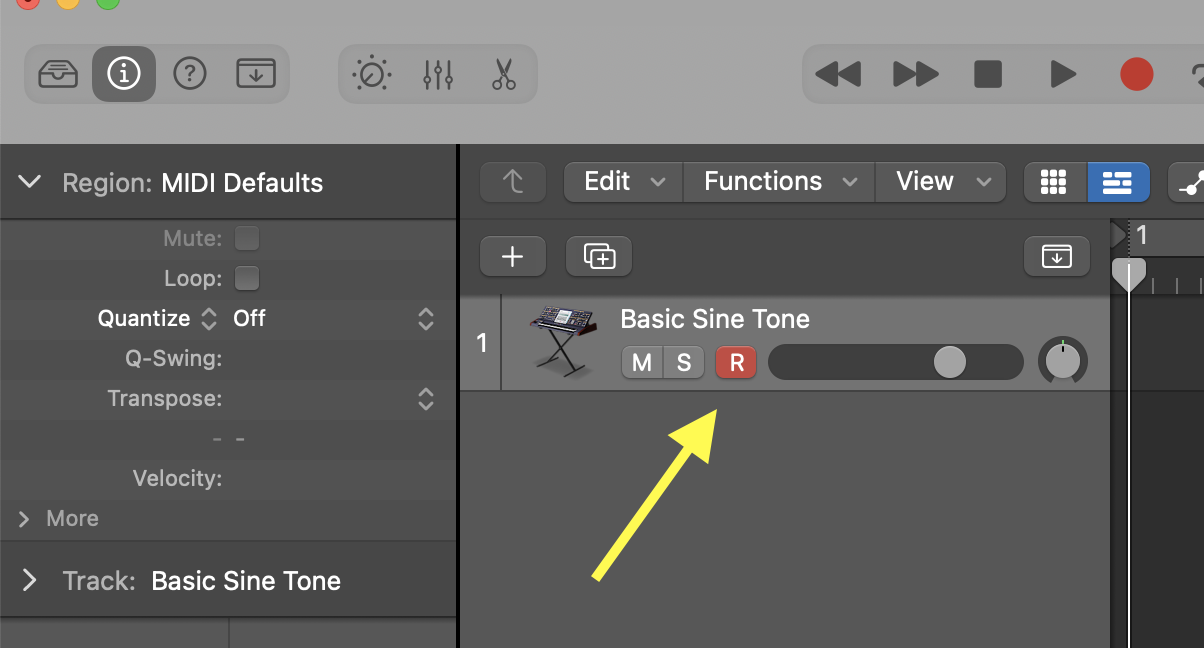The width and height of the screenshot is (1204, 648).
Task: Enable the Loop checkbox in Region inspector
Action: click(x=247, y=278)
